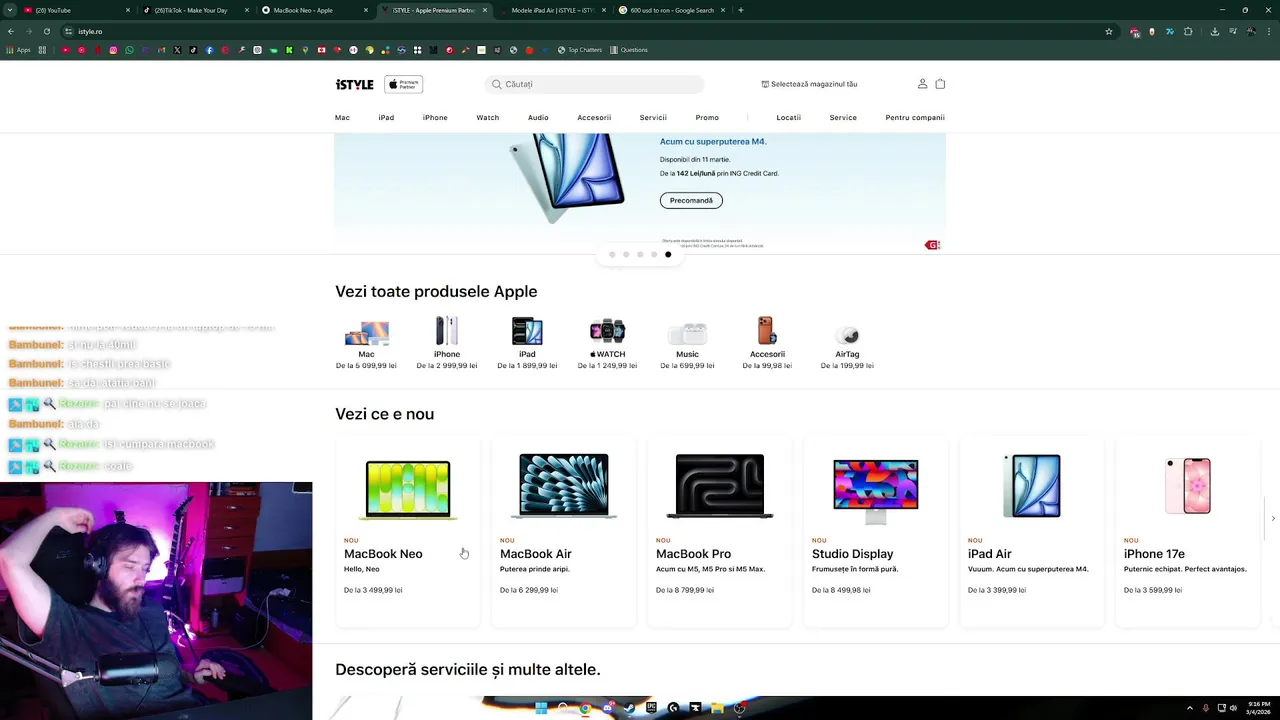Viewport: 1280px width, 720px height.
Task: Open Instagram bookmark in bookmarks bar
Action: click(x=113, y=50)
